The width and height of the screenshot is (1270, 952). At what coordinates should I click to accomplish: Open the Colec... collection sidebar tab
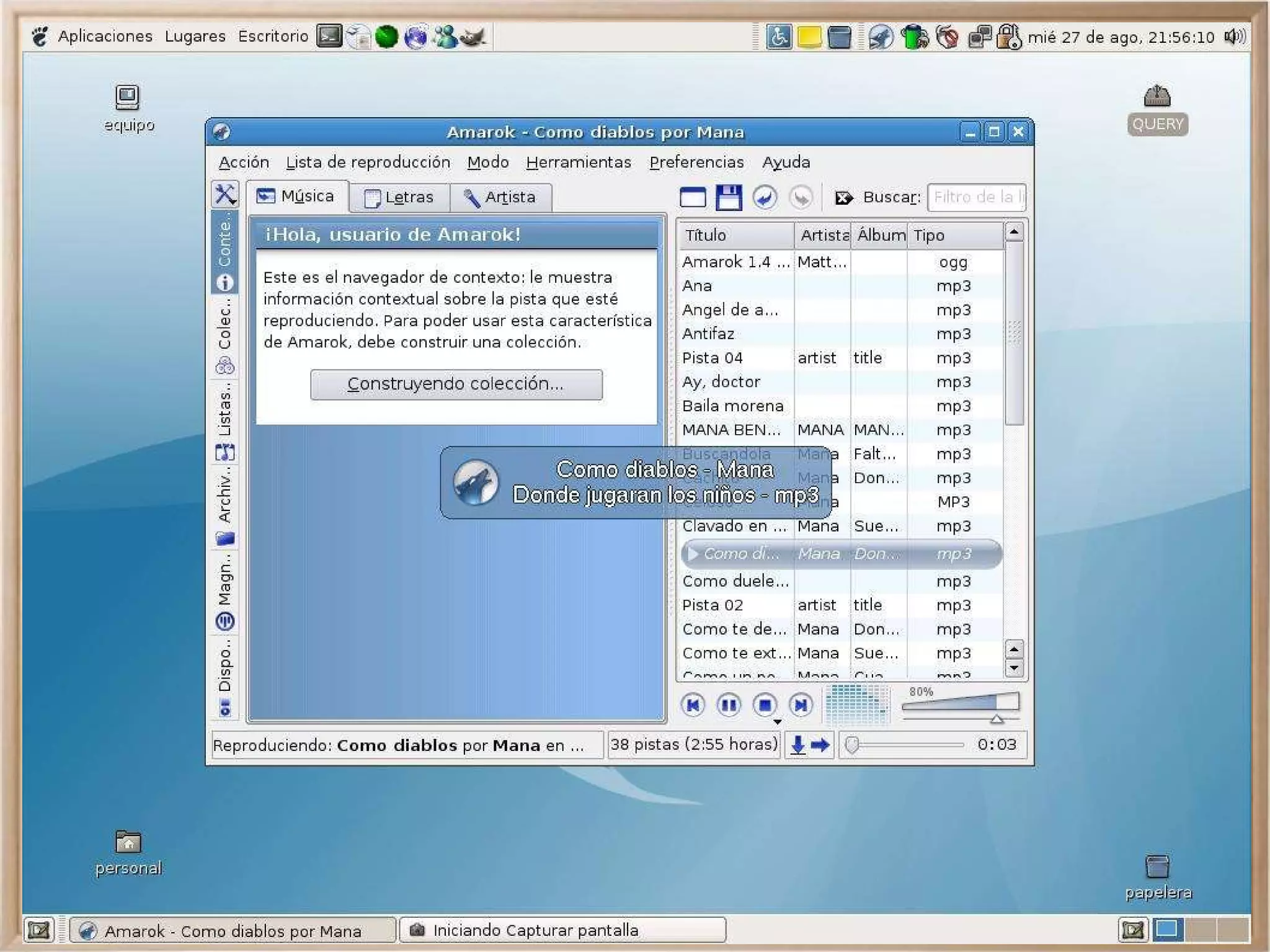(x=224, y=336)
